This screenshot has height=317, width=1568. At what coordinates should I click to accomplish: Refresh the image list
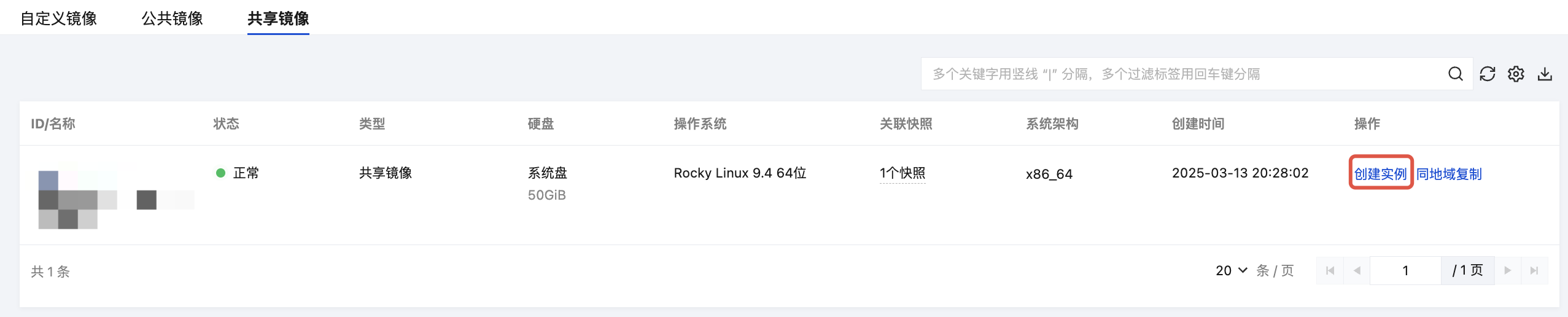pyautogui.click(x=1487, y=74)
